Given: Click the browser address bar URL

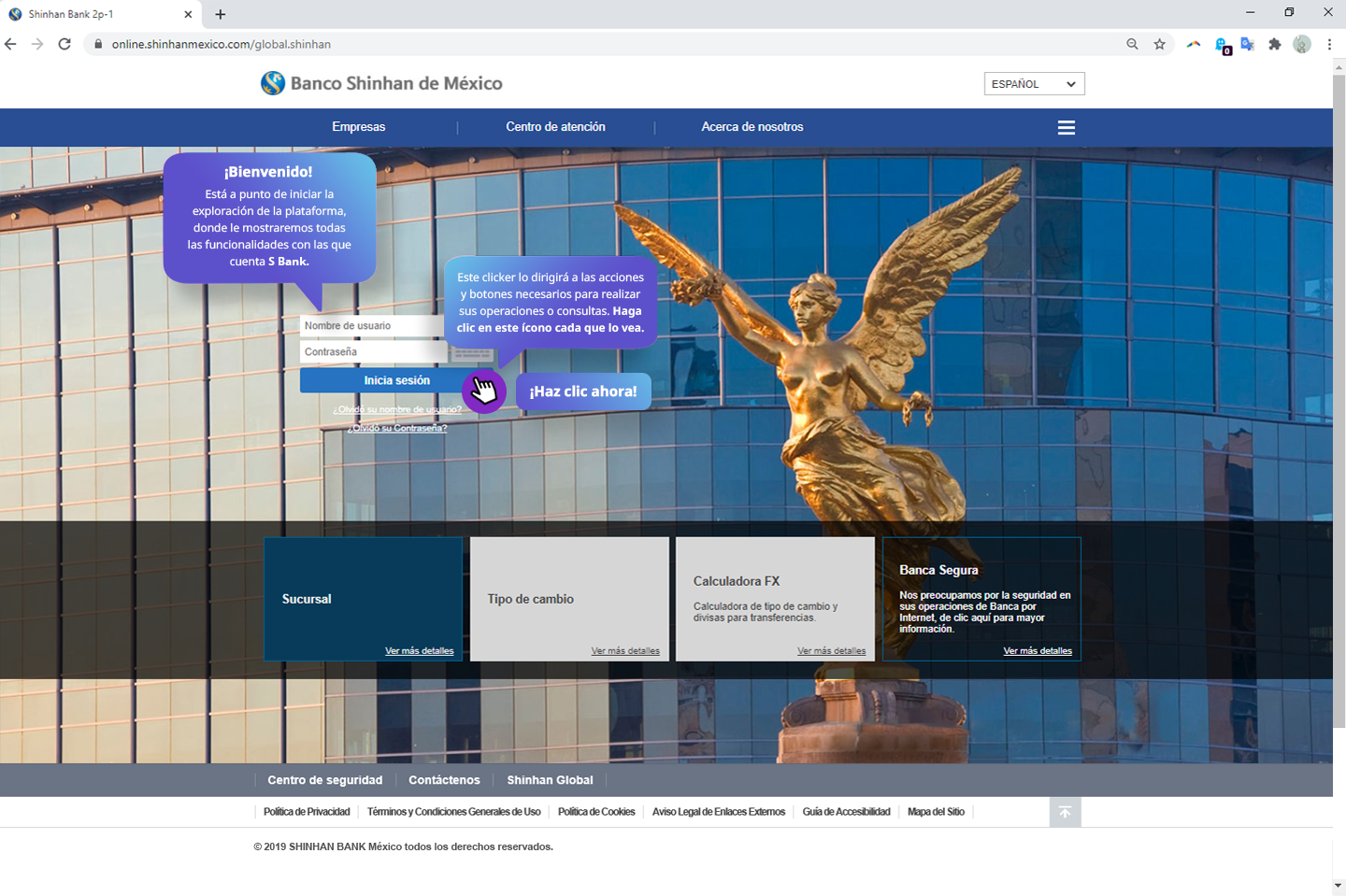Looking at the screenshot, I should 222,44.
